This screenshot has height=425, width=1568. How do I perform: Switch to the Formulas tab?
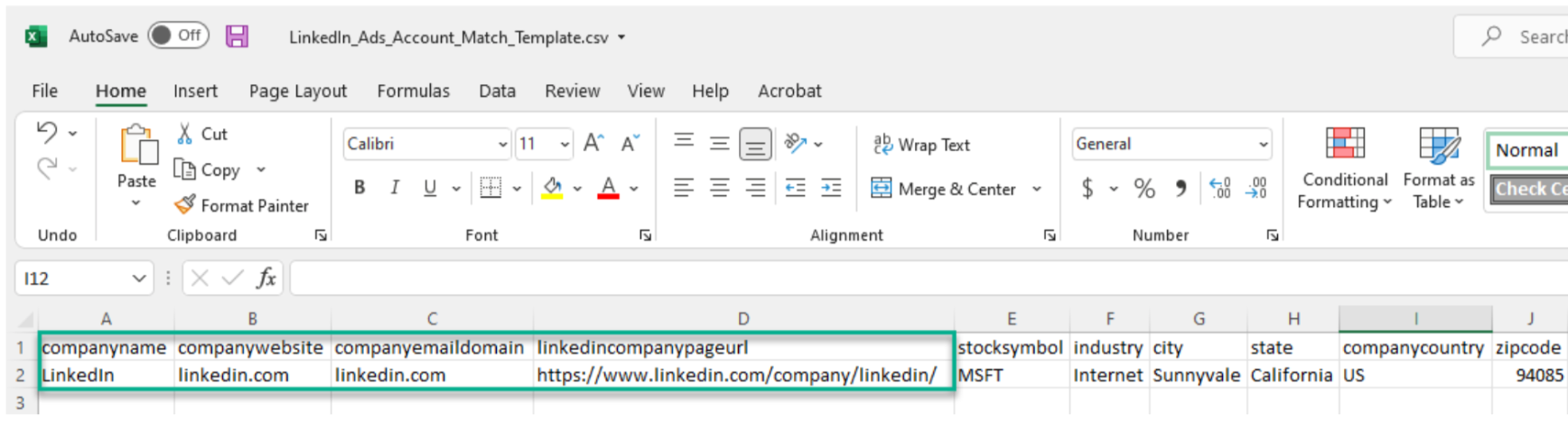click(x=413, y=90)
